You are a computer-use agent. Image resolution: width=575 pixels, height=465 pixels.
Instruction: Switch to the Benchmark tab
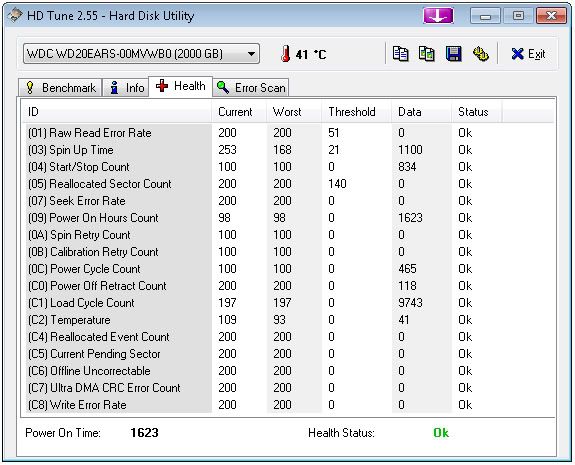click(60, 88)
